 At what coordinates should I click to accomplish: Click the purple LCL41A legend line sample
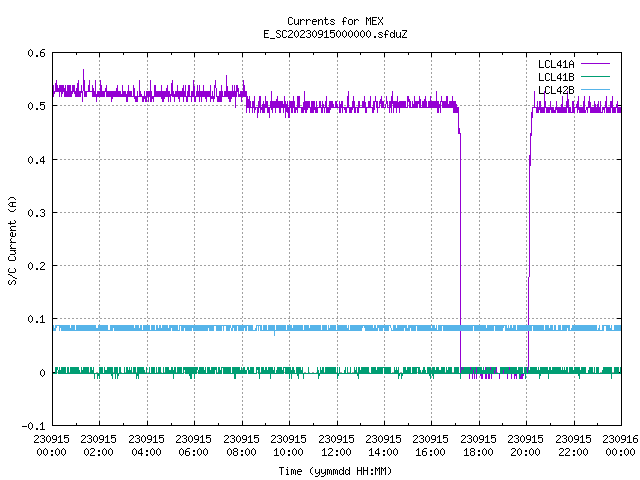coord(595,64)
